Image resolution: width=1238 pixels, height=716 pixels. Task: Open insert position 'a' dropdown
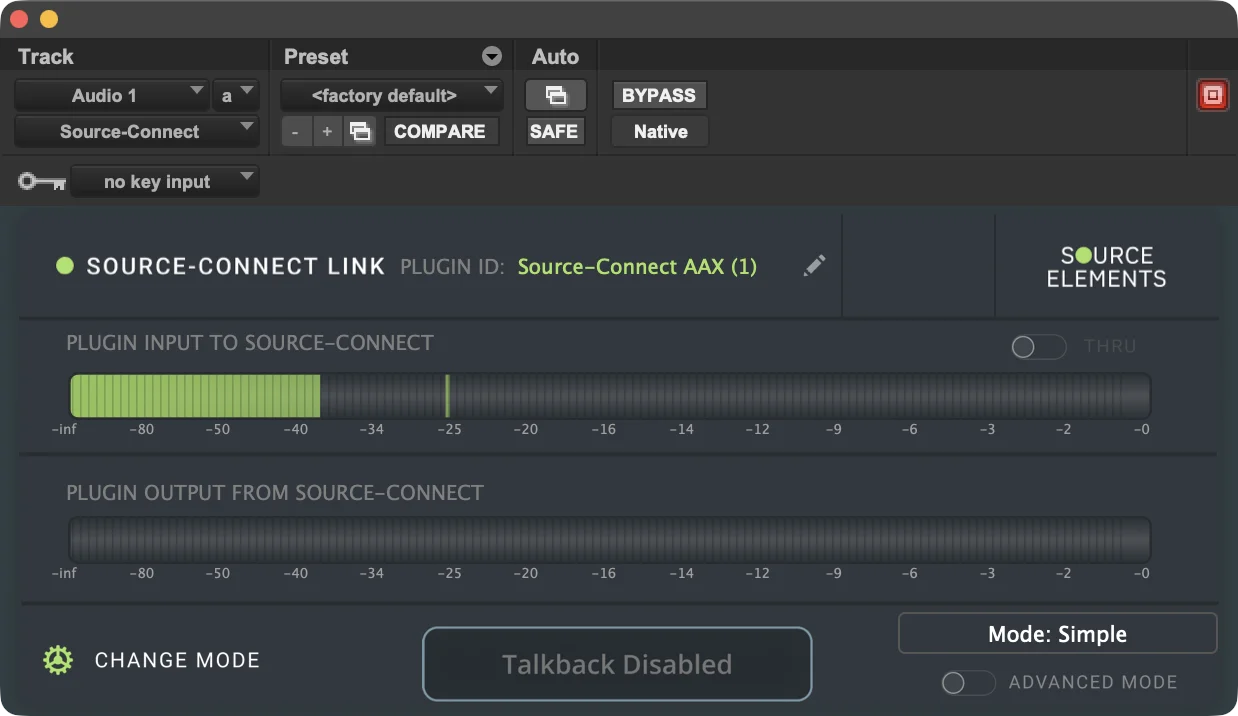click(x=236, y=96)
